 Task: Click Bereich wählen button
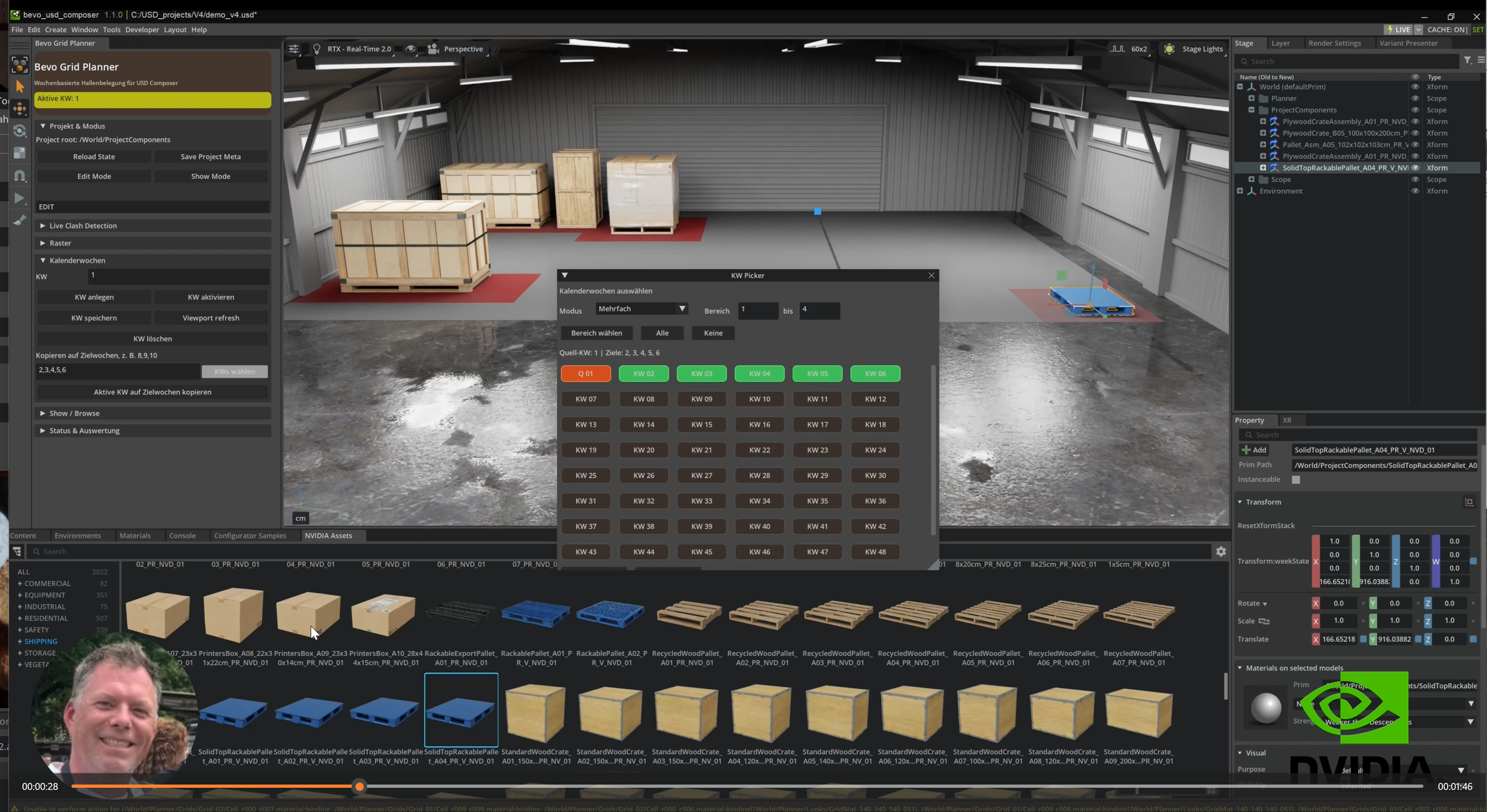click(x=597, y=333)
